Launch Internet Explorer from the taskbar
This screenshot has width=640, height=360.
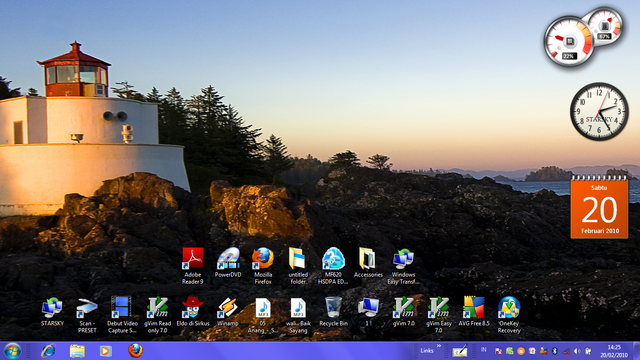48,351
